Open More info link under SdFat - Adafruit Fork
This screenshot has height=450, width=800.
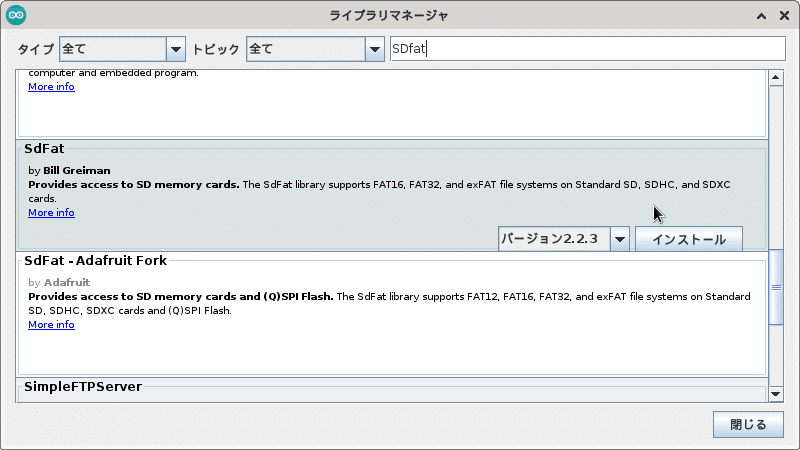(51, 324)
